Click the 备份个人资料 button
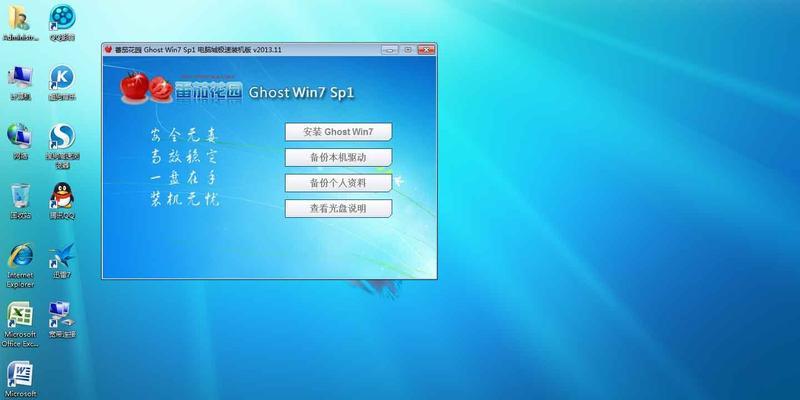Screen dimensions: 800x400 point(338,183)
